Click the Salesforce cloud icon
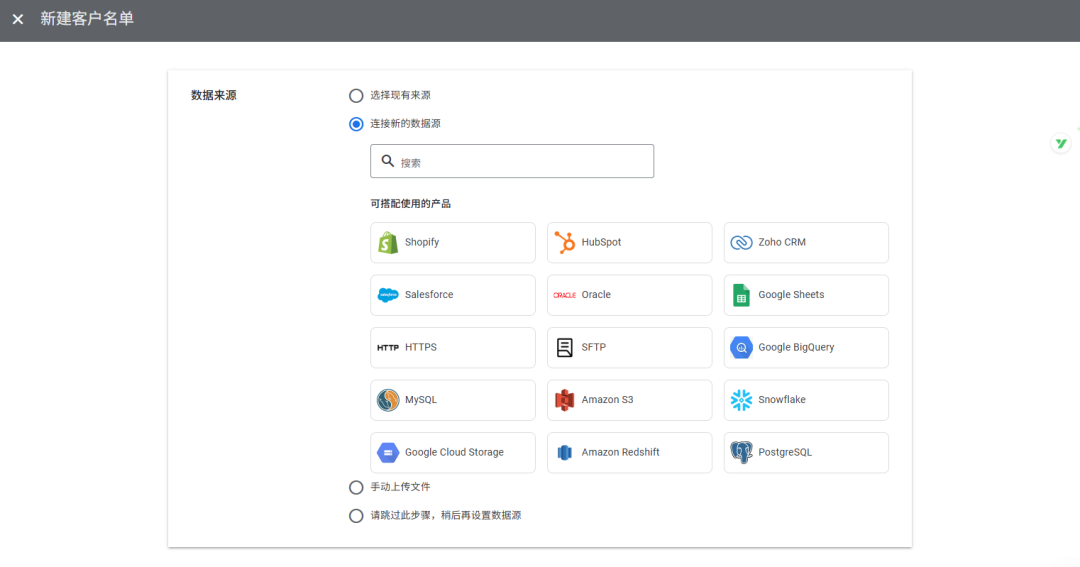Viewport: 1080px width, 567px height. coord(388,295)
